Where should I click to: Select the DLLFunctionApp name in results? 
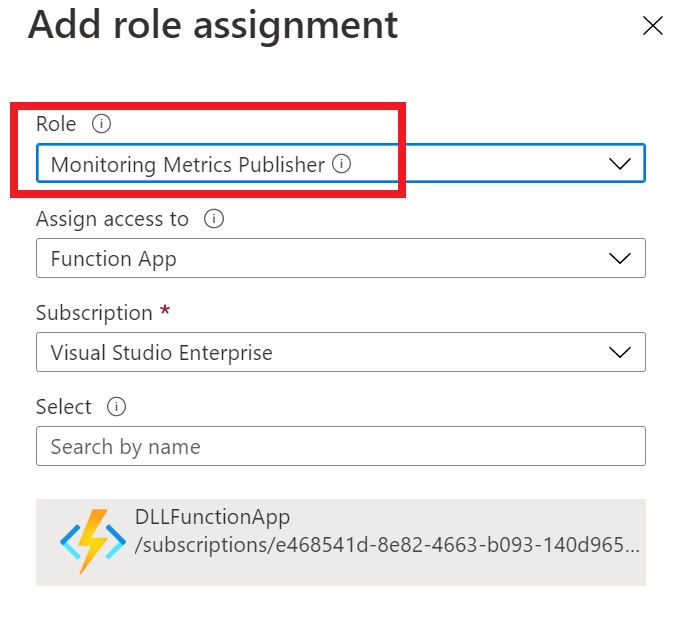[212, 517]
